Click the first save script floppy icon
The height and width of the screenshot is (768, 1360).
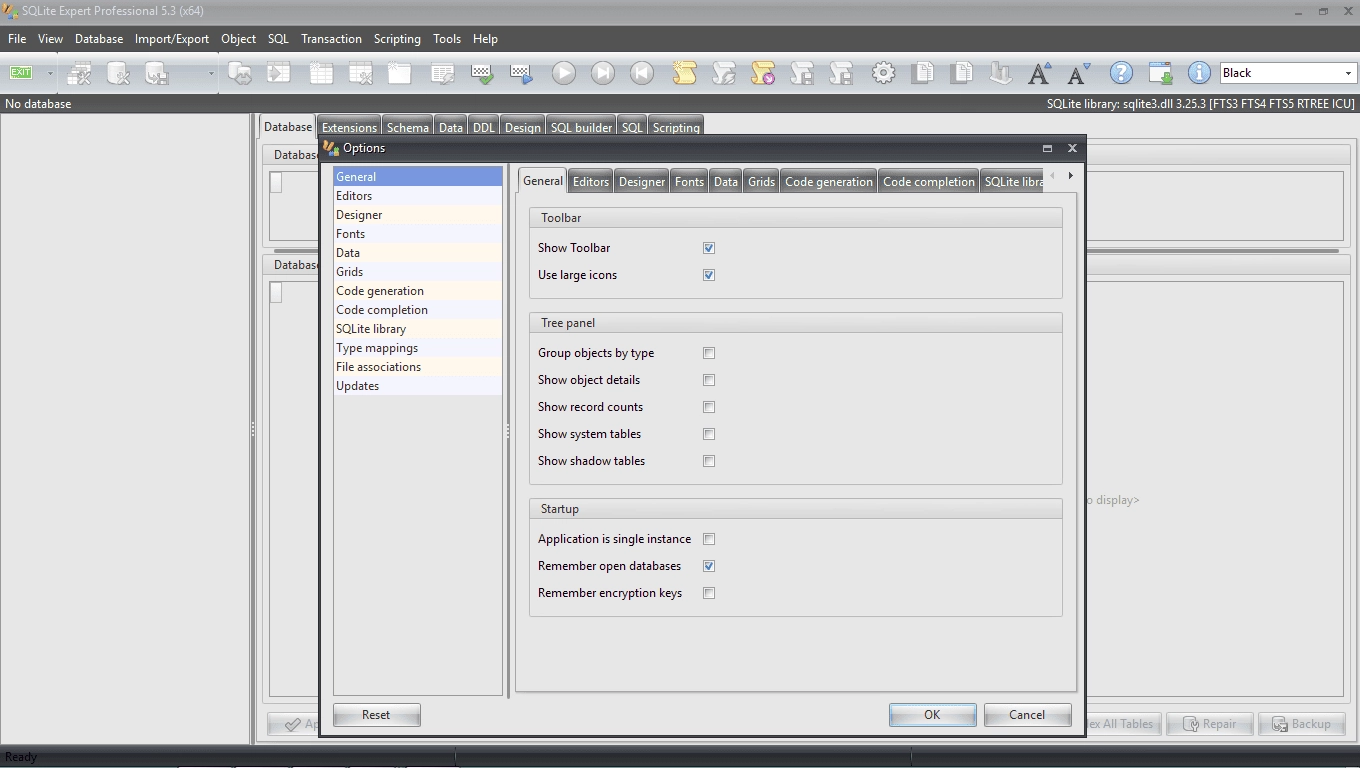802,73
